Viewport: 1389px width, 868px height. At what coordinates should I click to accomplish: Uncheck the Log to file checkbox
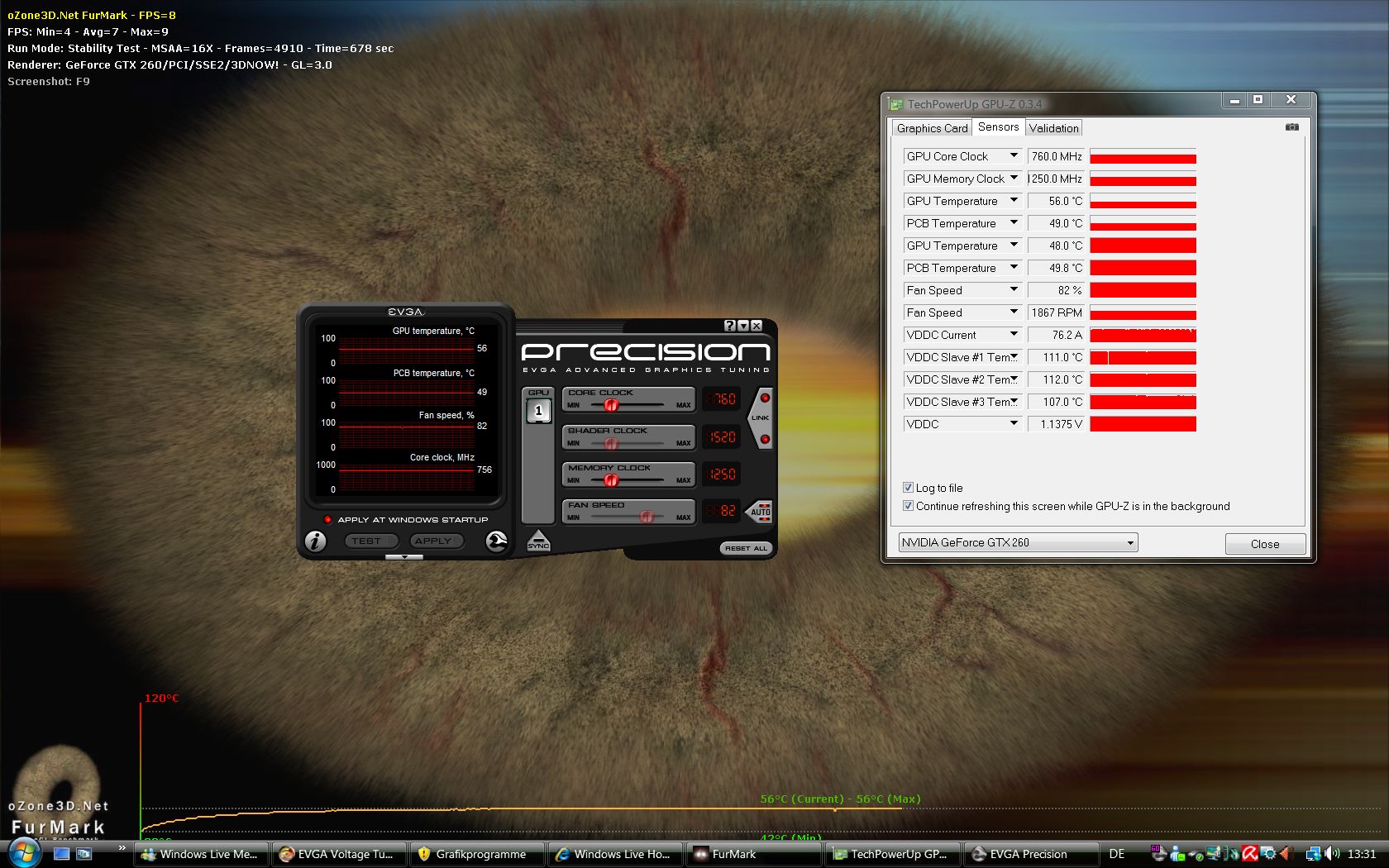pos(909,488)
